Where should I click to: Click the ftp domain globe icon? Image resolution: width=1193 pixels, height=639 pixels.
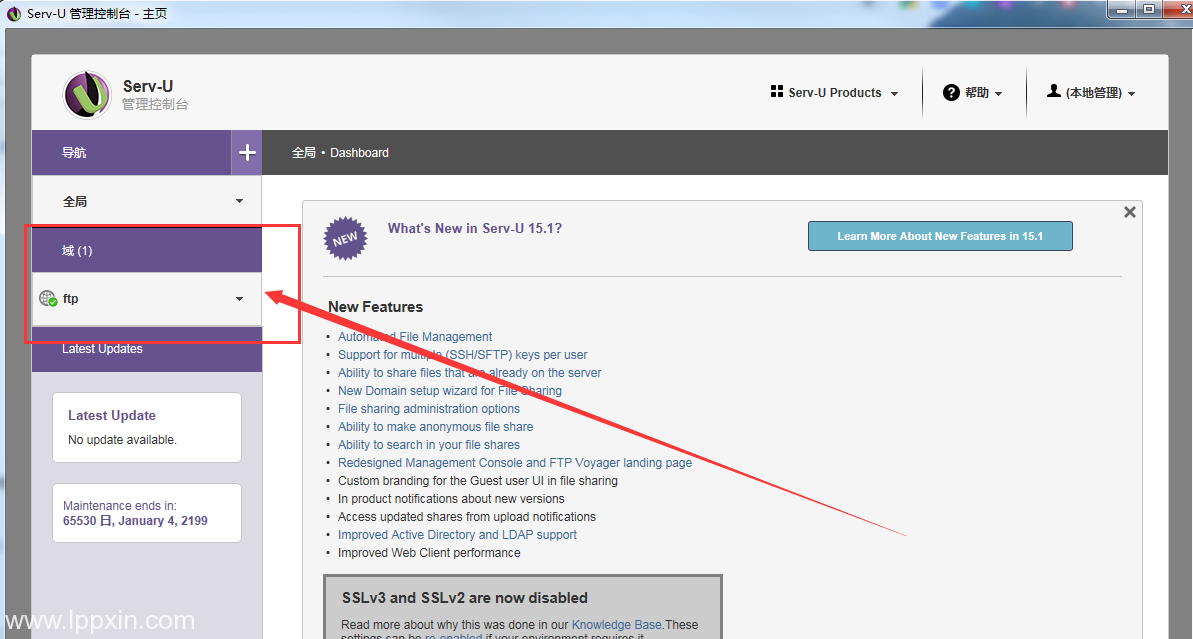coord(47,298)
